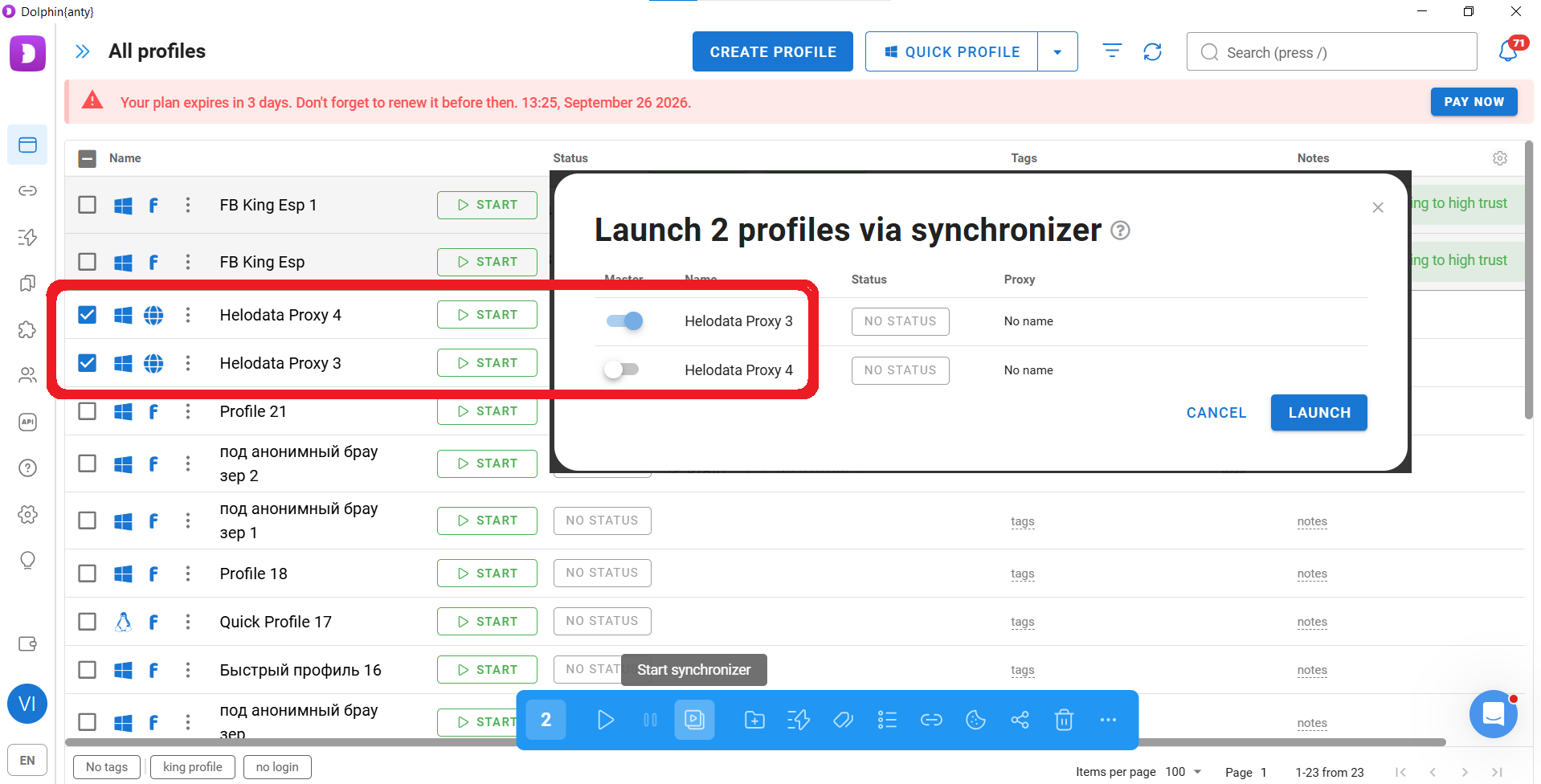This screenshot has height=784, width=1541.
Task: Click the tag icon in the bulk bar
Action: click(x=843, y=720)
